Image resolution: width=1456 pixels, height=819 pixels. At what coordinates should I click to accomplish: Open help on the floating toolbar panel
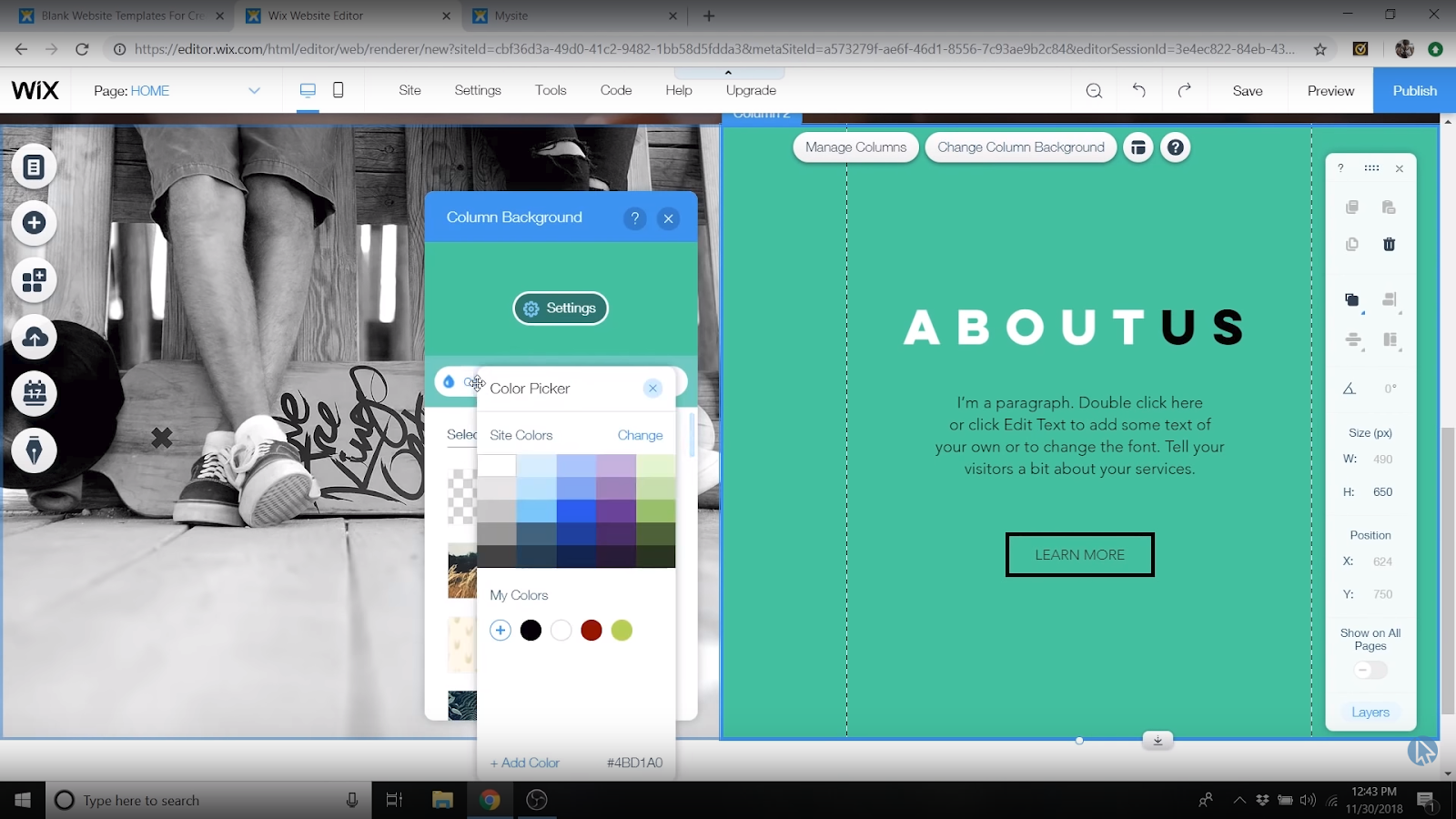[x=1340, y=168]
